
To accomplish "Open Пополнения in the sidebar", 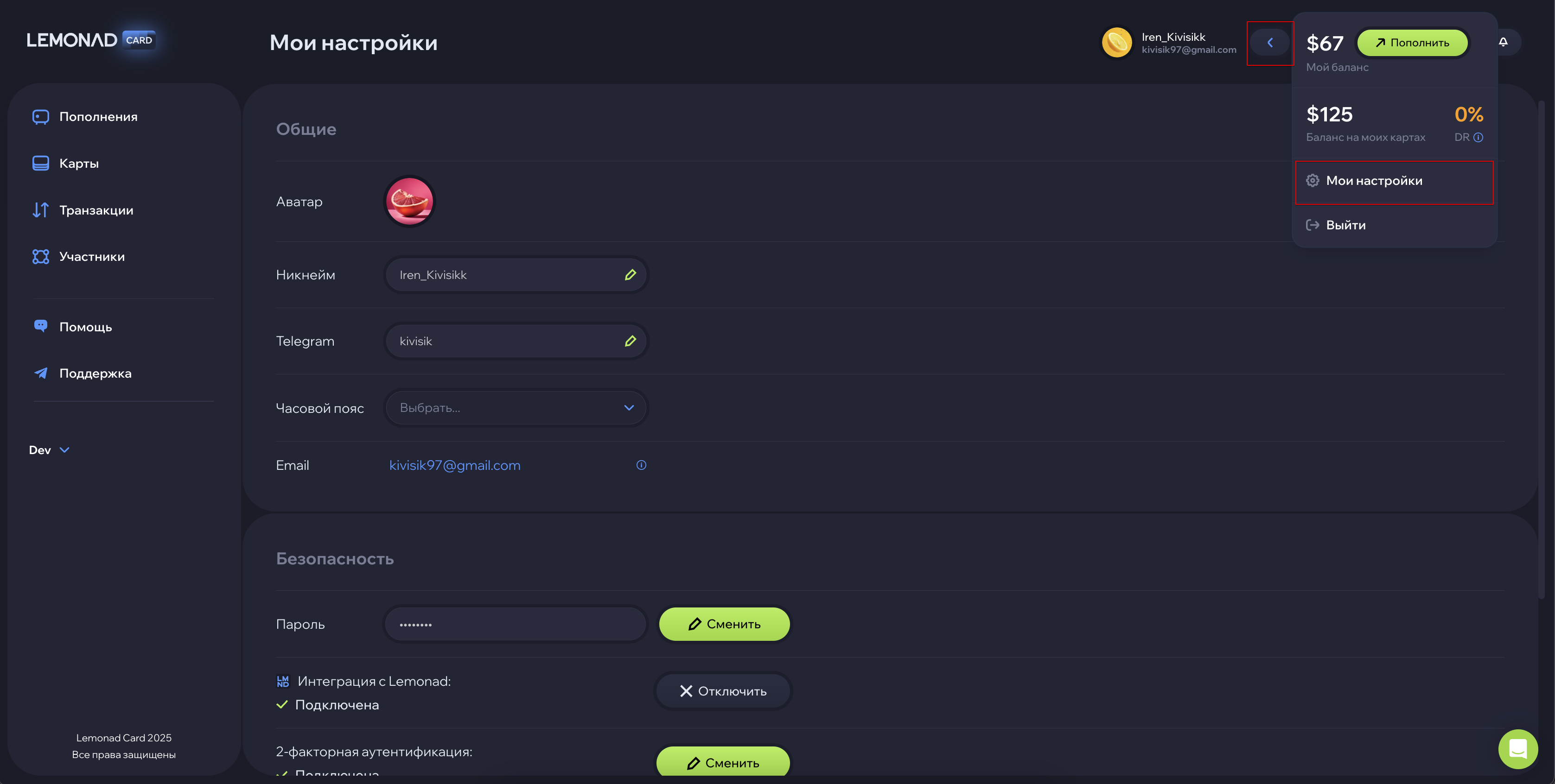I will coord(98,117).
